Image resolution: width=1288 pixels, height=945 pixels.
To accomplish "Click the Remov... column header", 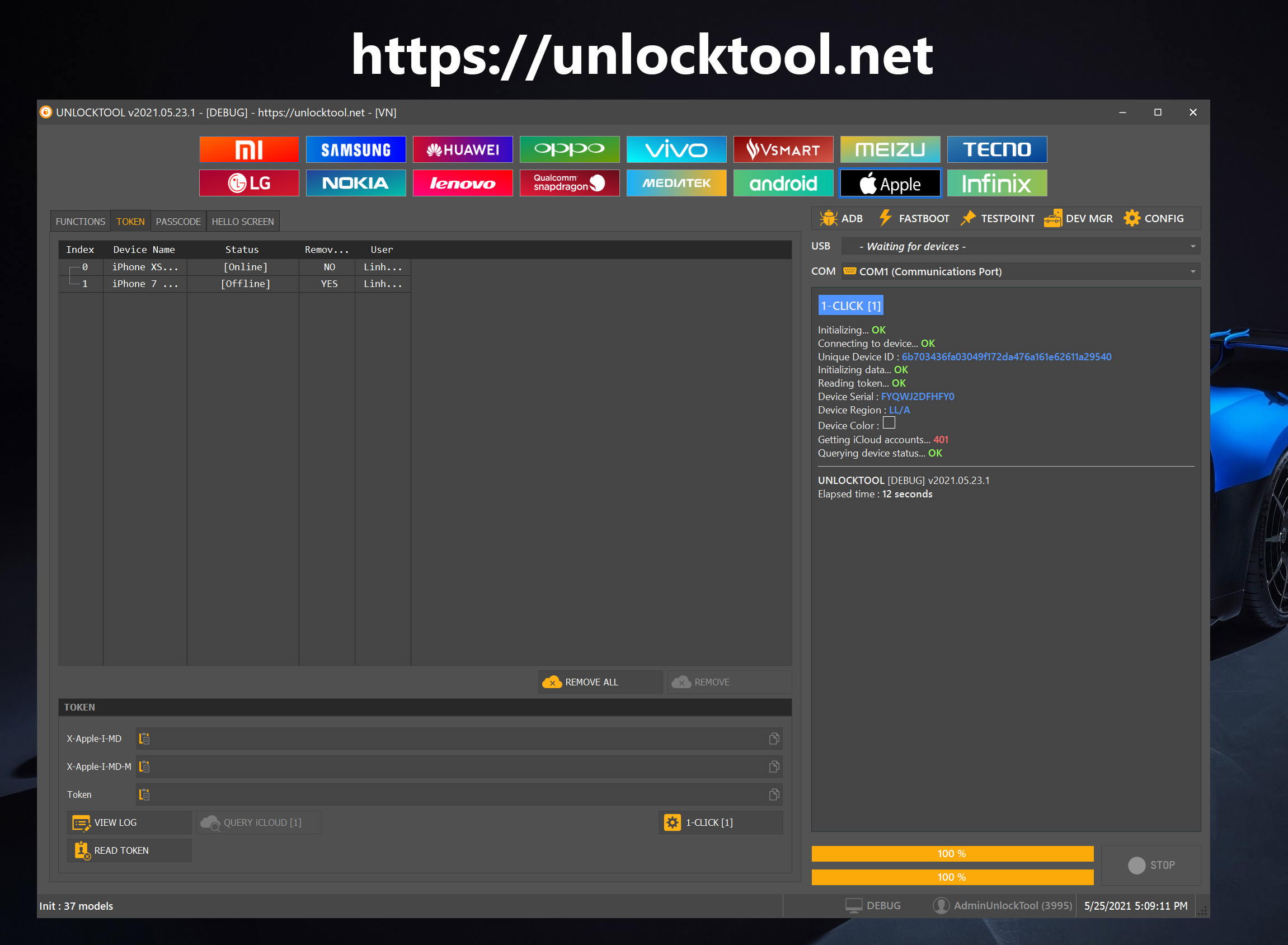I will 327,250.
